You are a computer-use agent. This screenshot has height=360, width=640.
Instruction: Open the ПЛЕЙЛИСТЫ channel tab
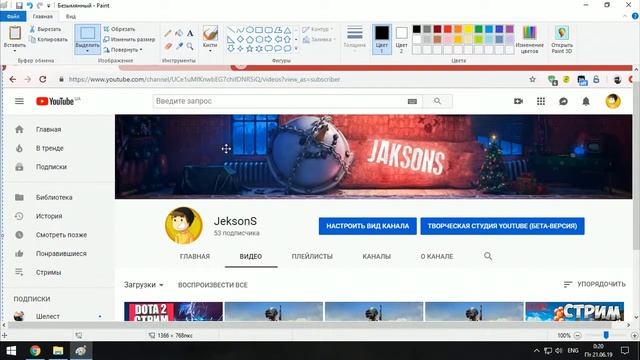tap(312, 256)
